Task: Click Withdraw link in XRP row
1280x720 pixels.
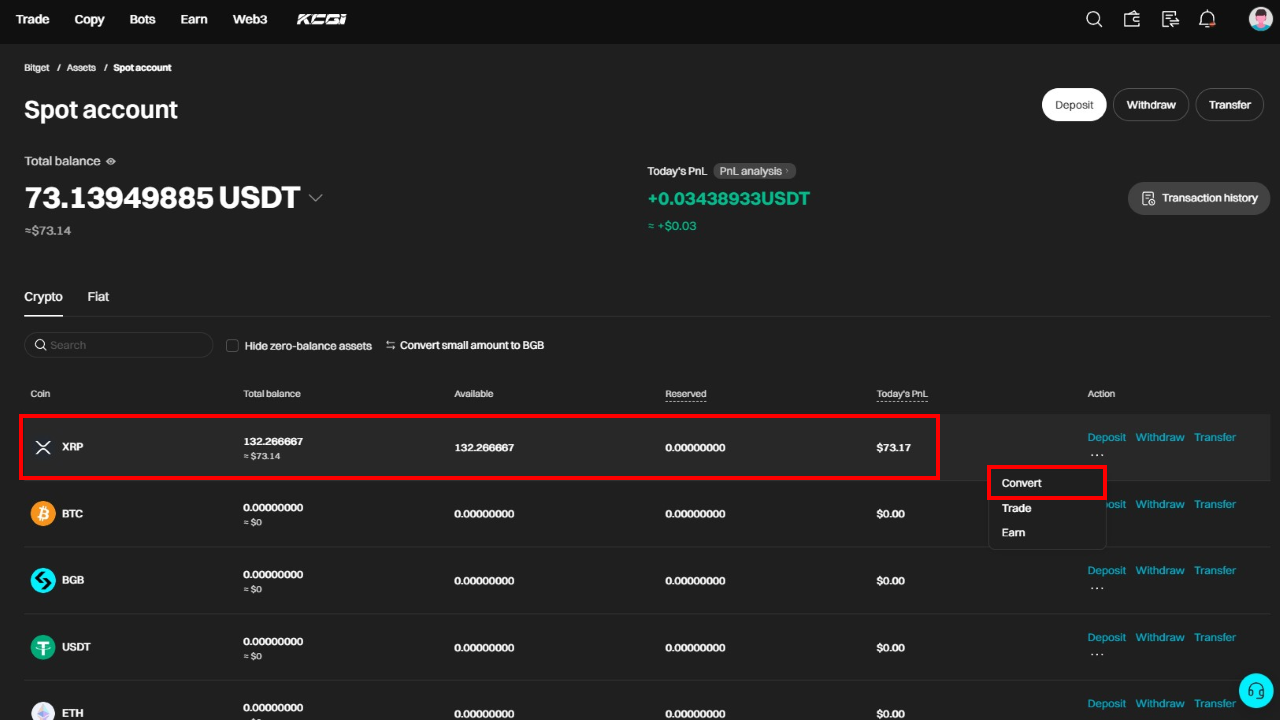Action: [1160, 437]
